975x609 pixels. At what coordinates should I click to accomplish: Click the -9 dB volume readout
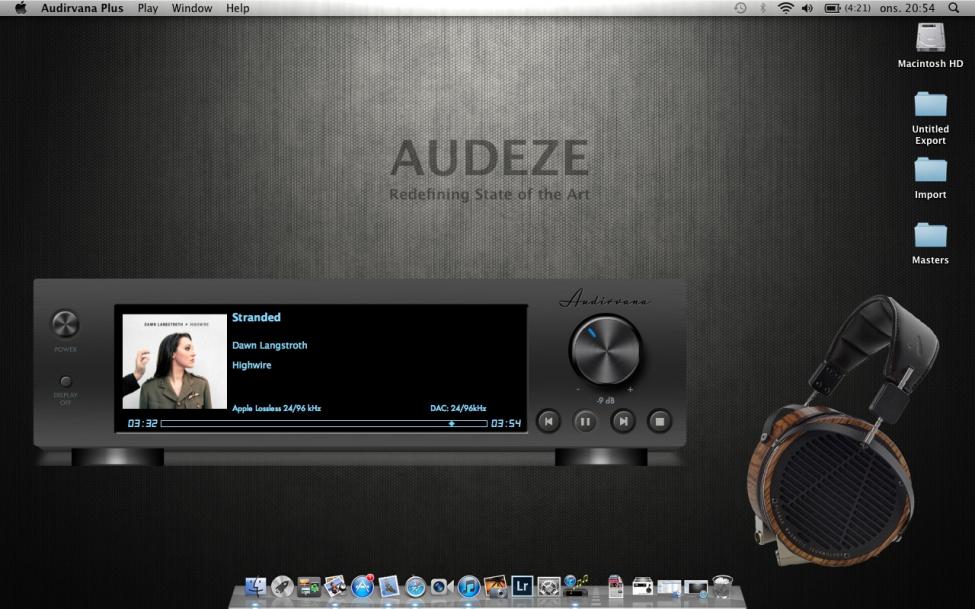(605, 400)
